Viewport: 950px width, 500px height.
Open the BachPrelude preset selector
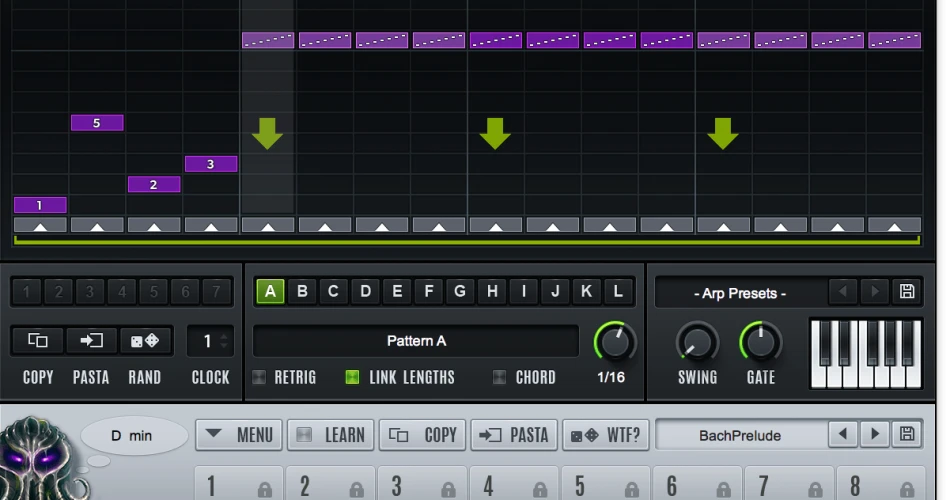pyautogui.click(x=740, y=435)
